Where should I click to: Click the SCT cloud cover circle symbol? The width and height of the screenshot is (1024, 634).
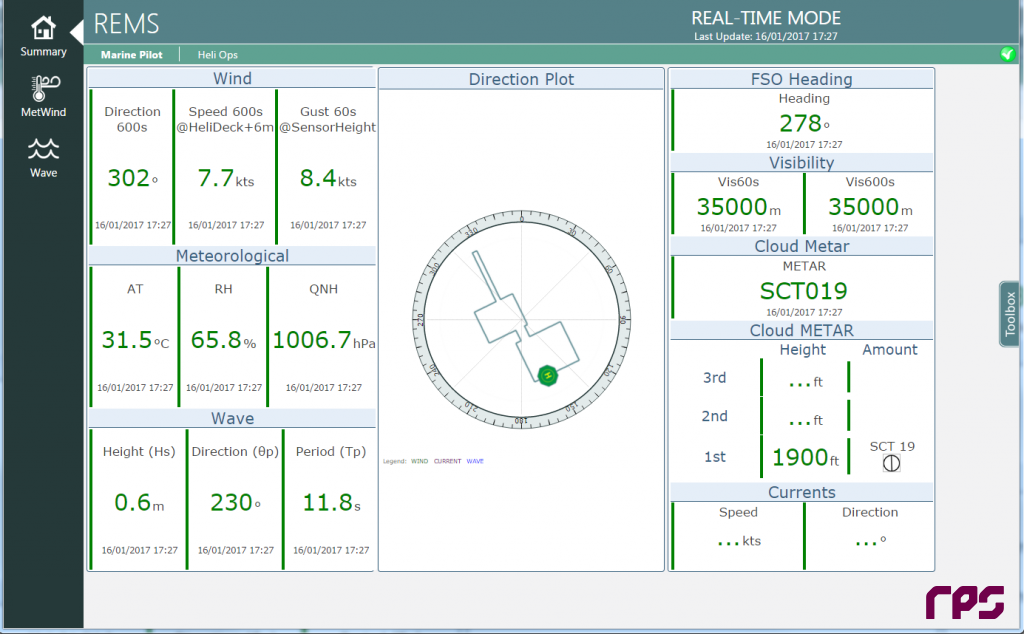(891, 464)
